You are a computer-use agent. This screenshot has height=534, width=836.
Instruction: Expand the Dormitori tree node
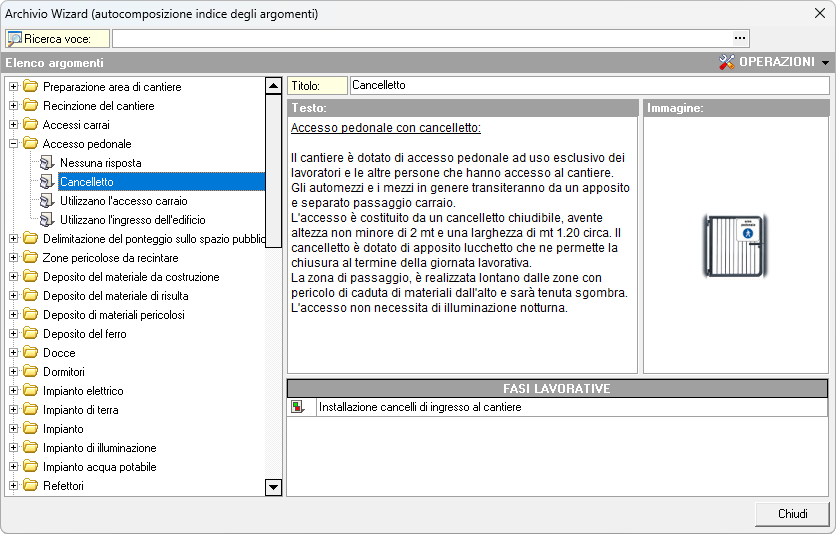click(13, 372)
